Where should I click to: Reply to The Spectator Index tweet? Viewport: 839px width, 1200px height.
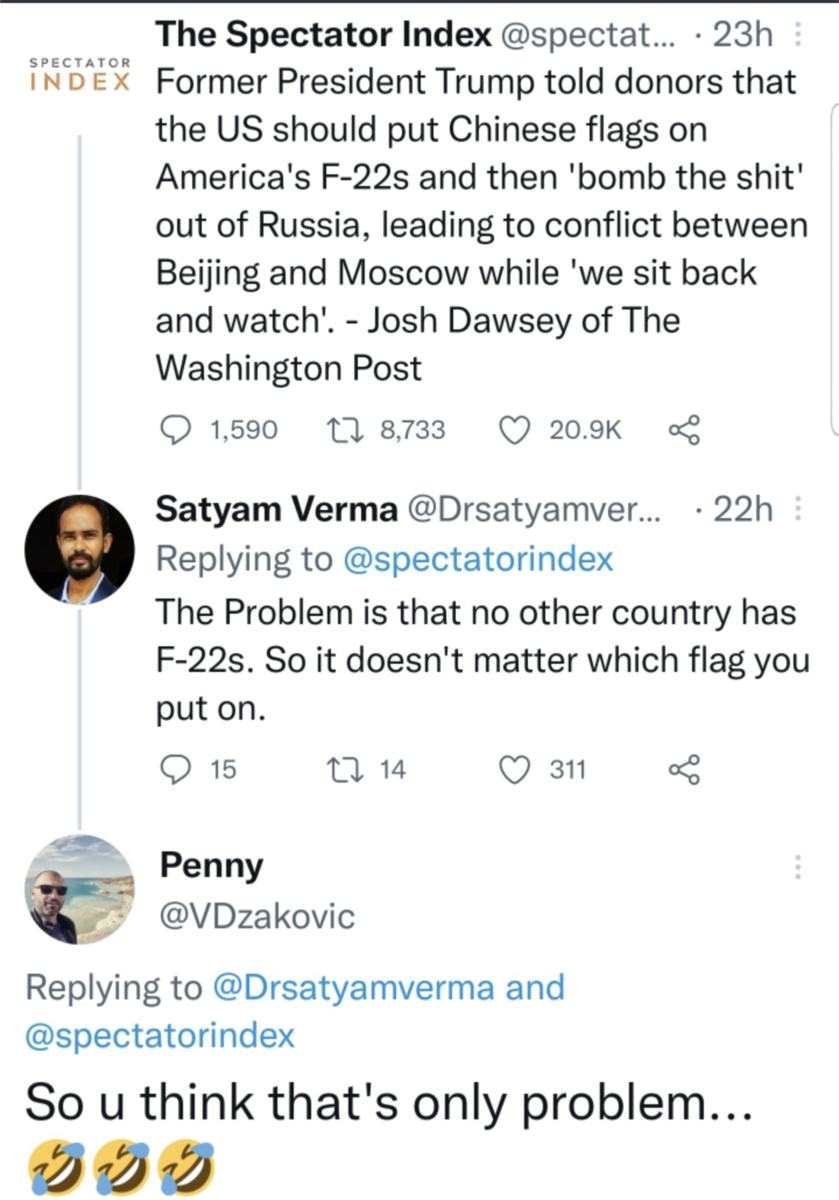[178, 430]
